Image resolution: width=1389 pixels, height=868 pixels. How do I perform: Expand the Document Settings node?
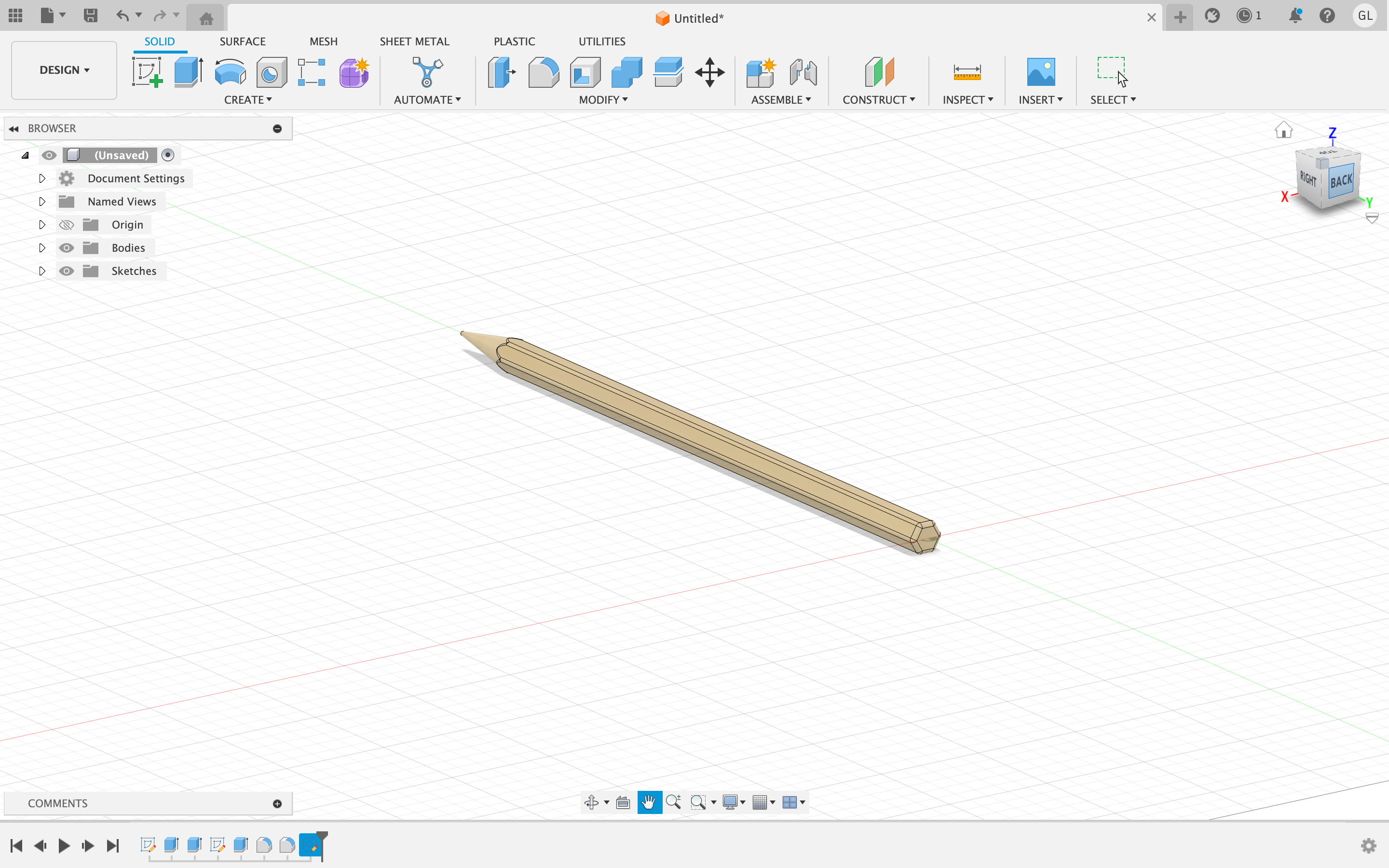(x=42, y=178)
